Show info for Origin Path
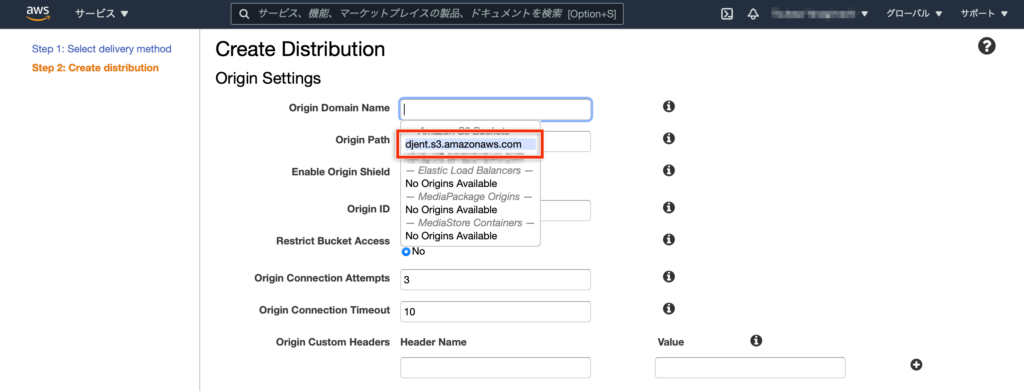 (x=668, y=138)
